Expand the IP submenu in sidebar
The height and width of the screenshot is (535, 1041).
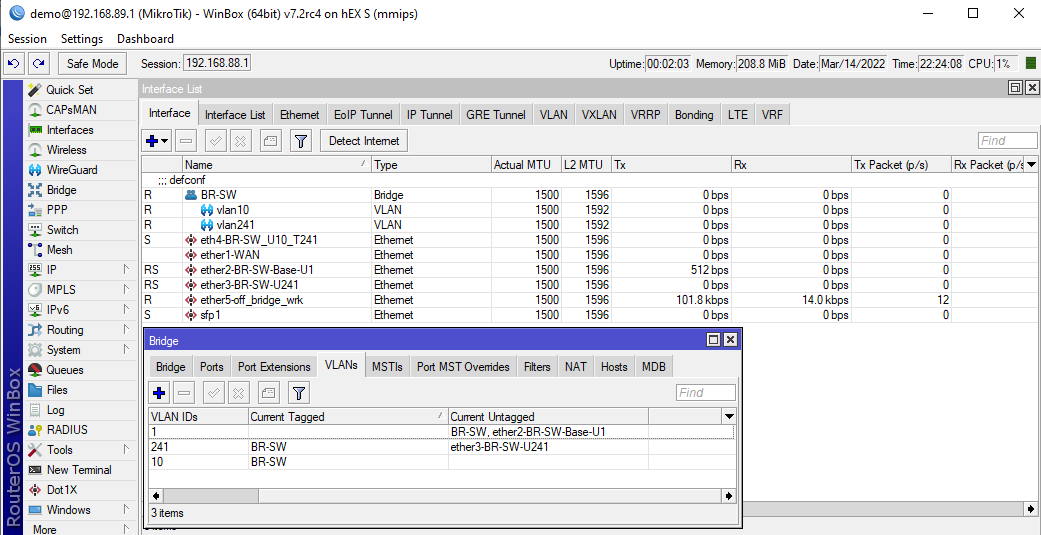click(x=125, y=269)
